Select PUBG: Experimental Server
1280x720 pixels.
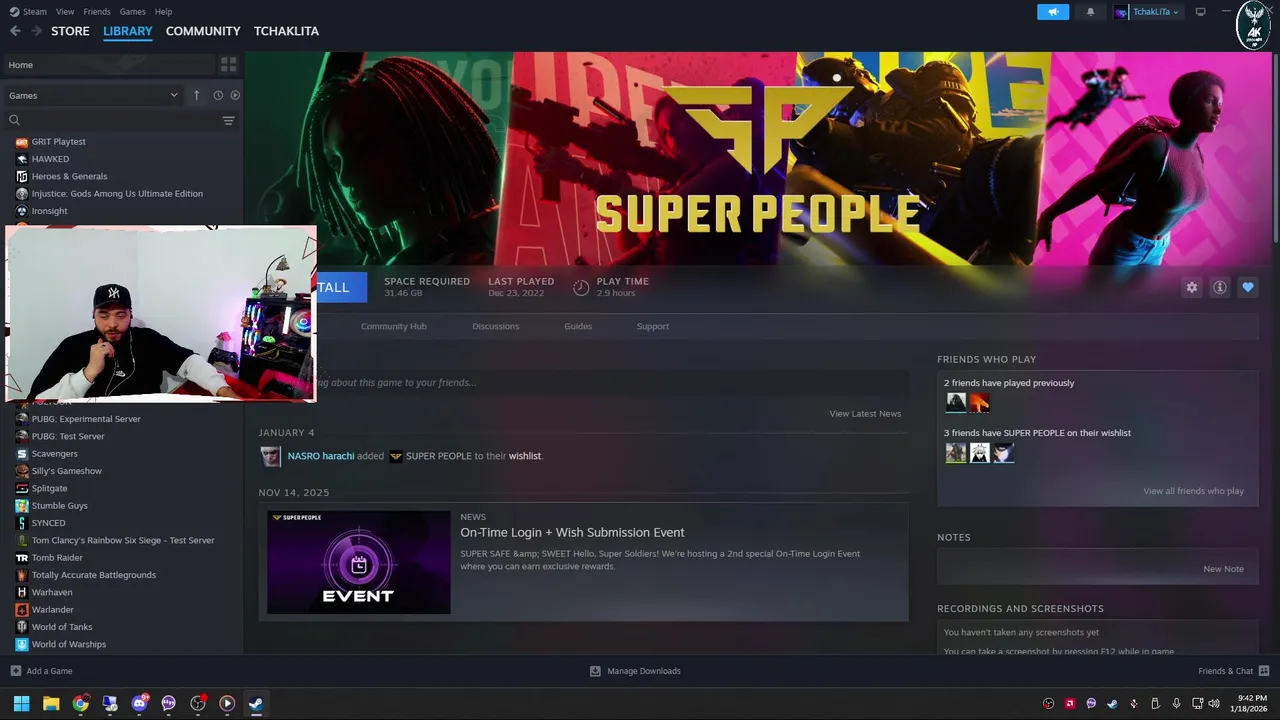click(x=86, y=419)
